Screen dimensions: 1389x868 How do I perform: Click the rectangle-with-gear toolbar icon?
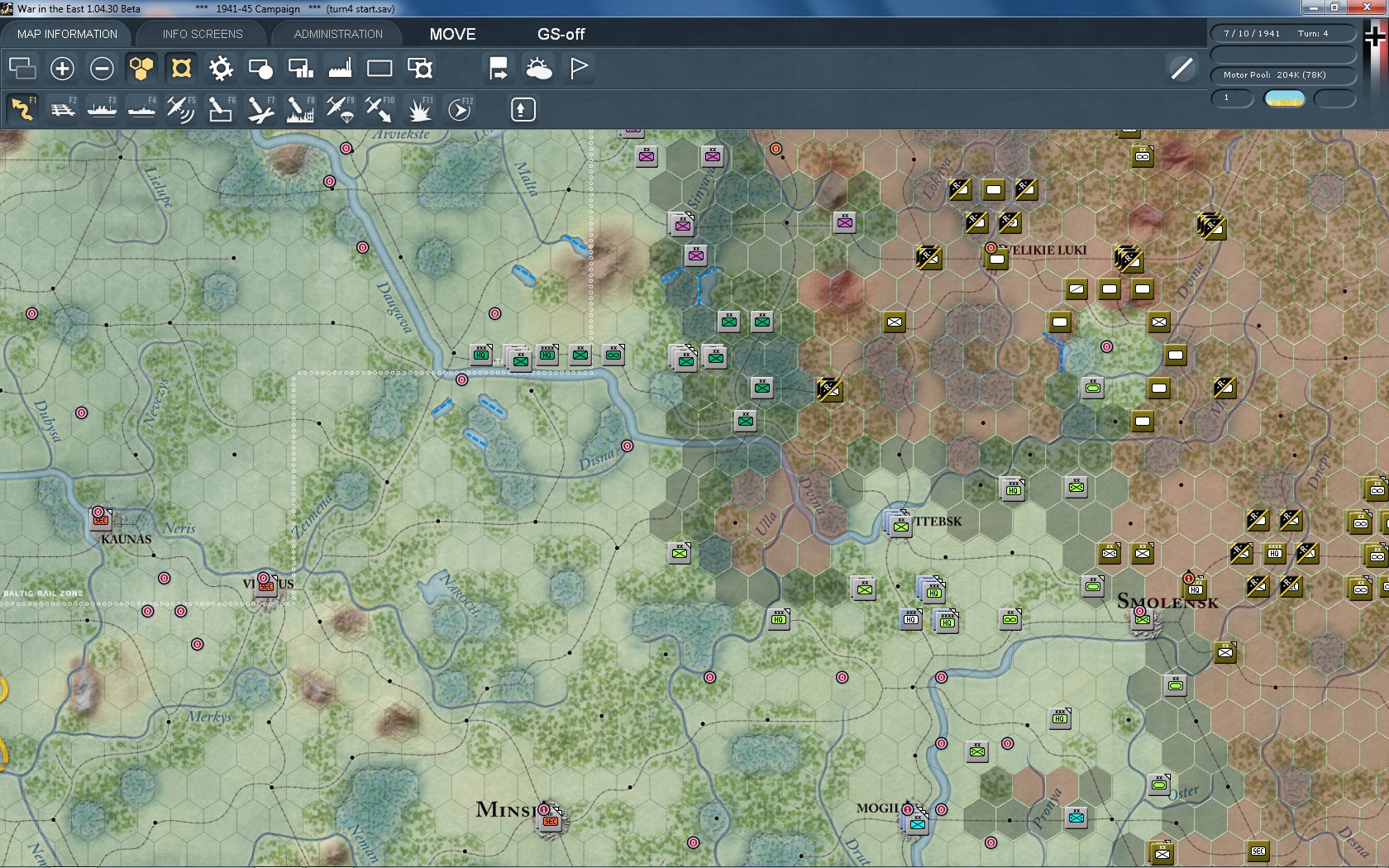(x=419, y=68)
